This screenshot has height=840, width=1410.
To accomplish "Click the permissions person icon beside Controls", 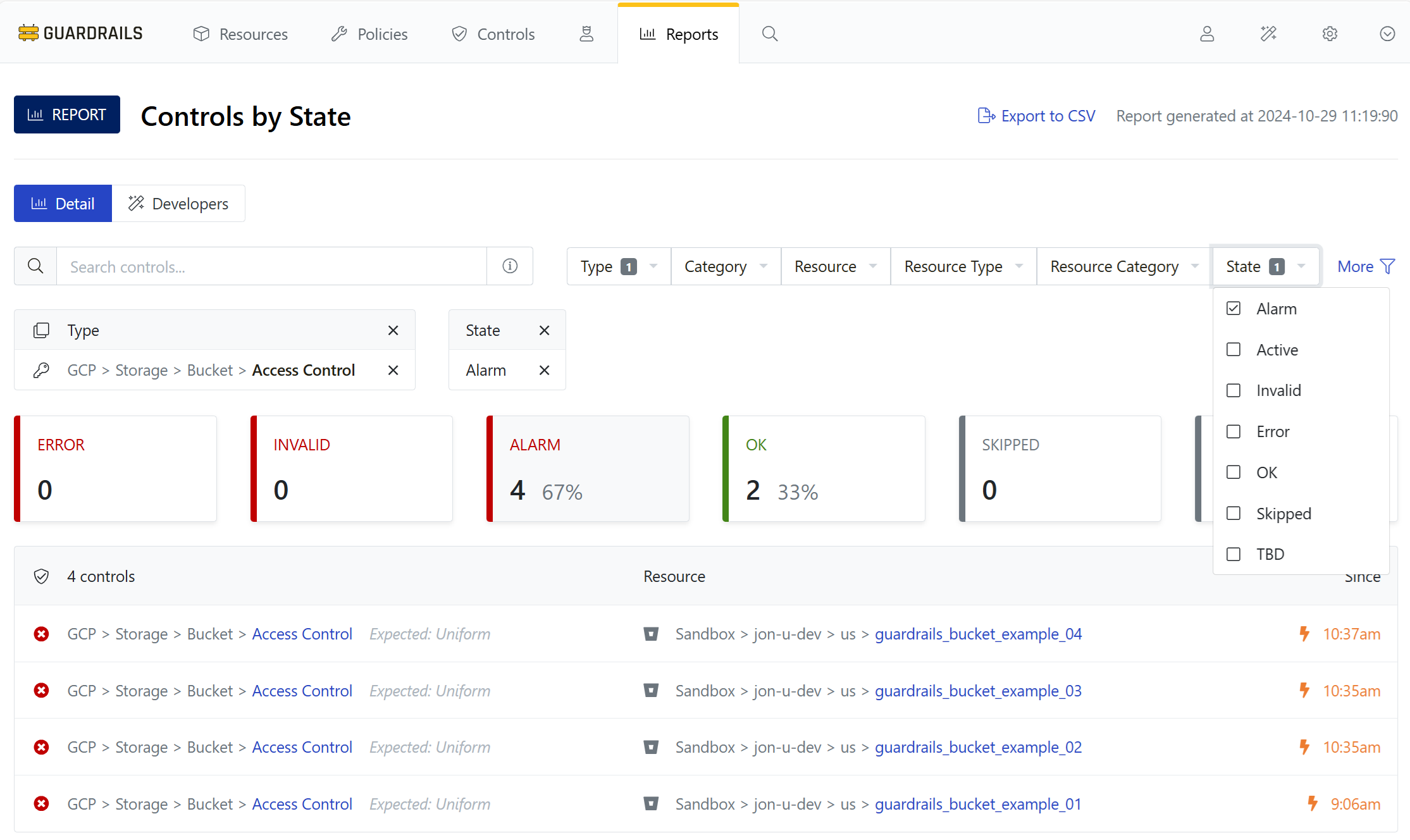I will [x=586, y=34].
